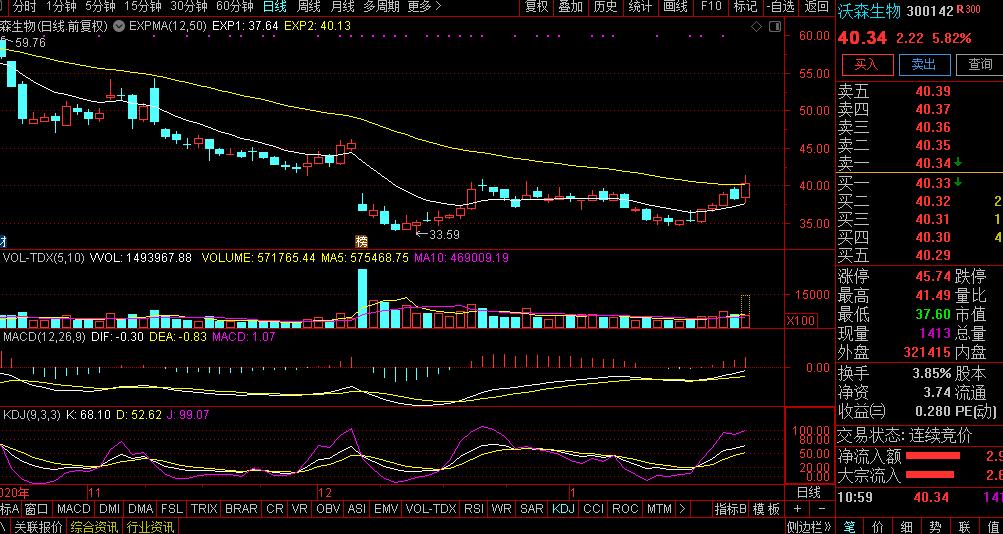Collapse the sidebar with 侧边栏»

pyautogui.click(x=807, y=527)
